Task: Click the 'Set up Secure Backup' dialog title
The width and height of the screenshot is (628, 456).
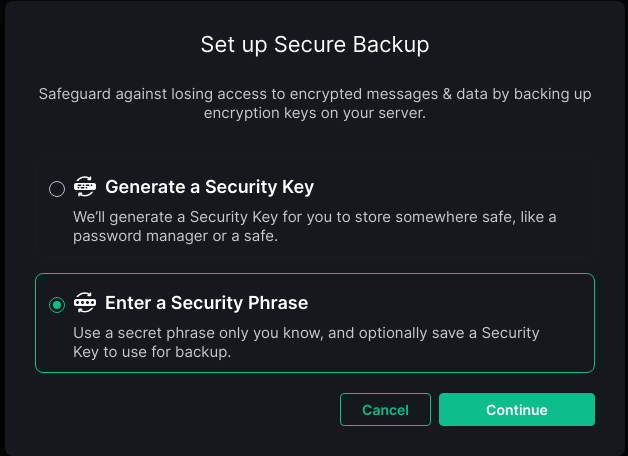Action: coord(314,45)
